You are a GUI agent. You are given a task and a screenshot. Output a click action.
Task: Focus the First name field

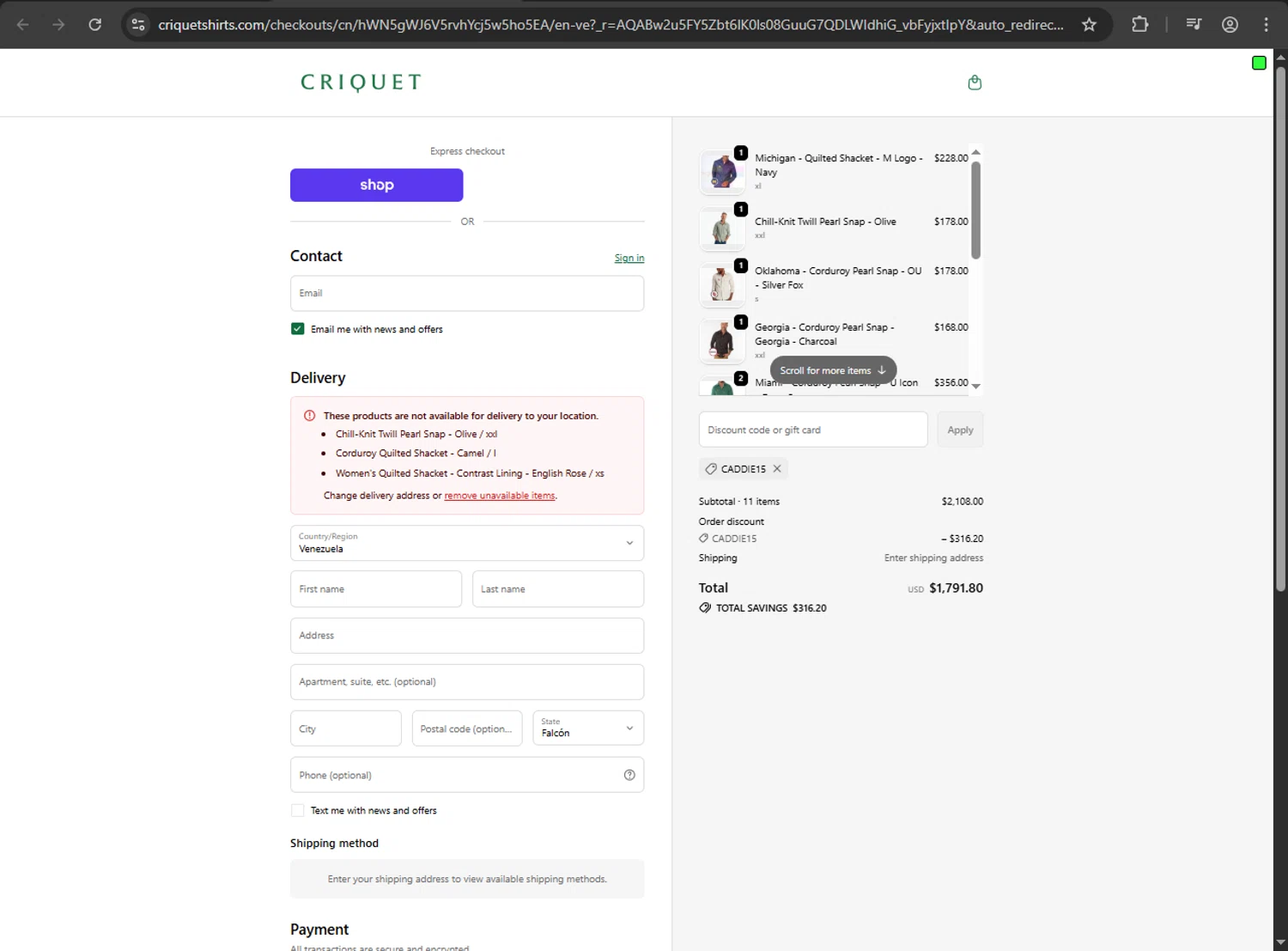tap(376, 589)
